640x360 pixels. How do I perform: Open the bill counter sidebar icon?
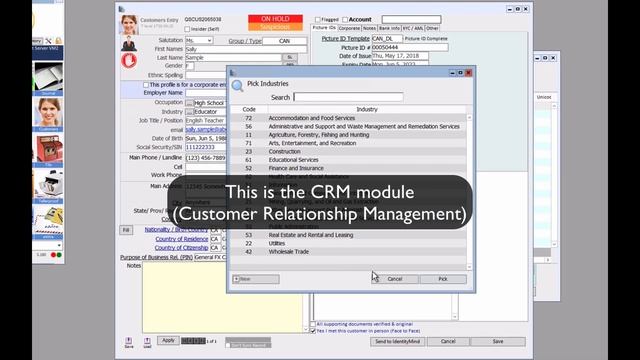coord(48,187)
